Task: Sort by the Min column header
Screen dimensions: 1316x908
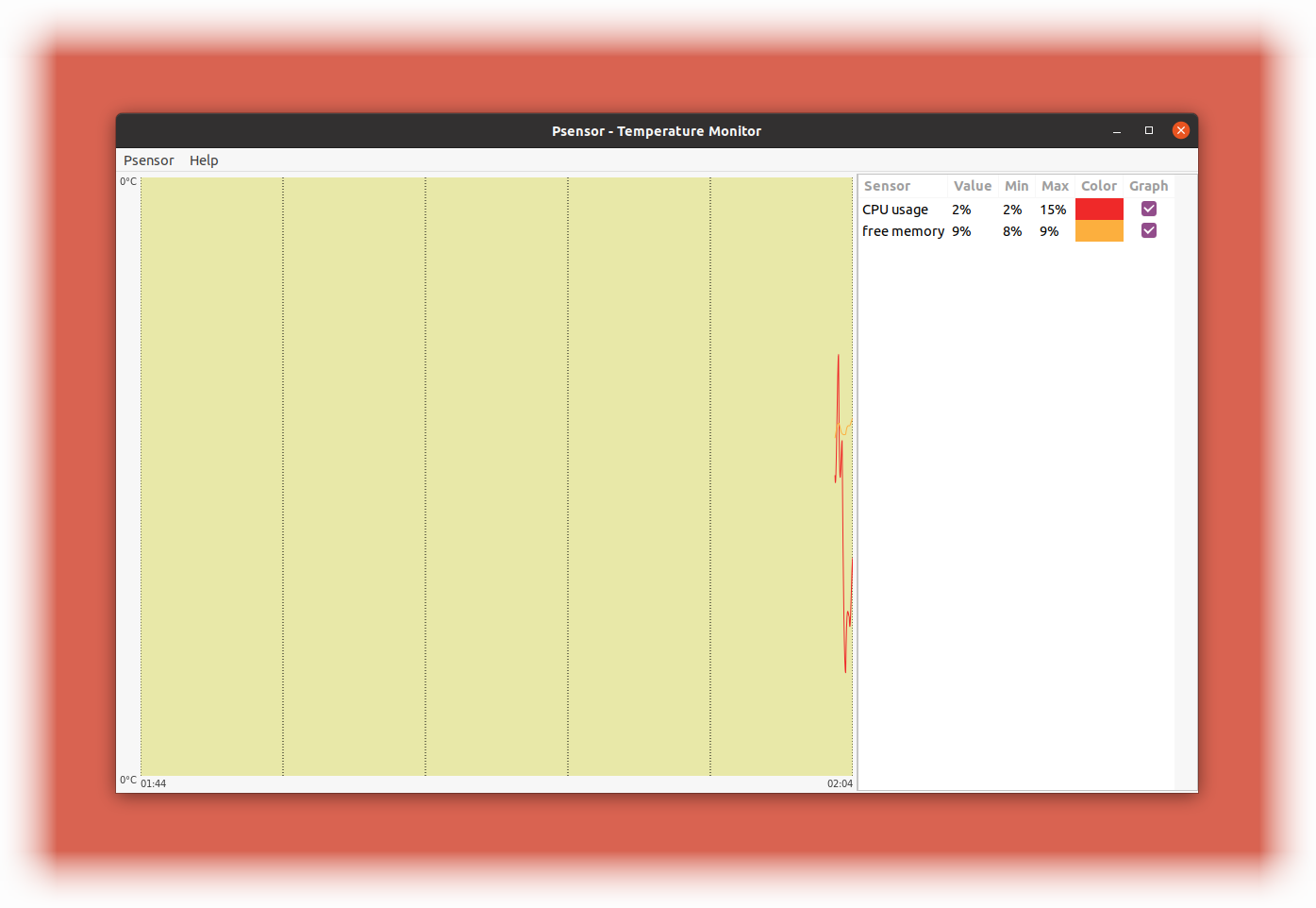Action: pyautogui.click(x=1017, y=186)
